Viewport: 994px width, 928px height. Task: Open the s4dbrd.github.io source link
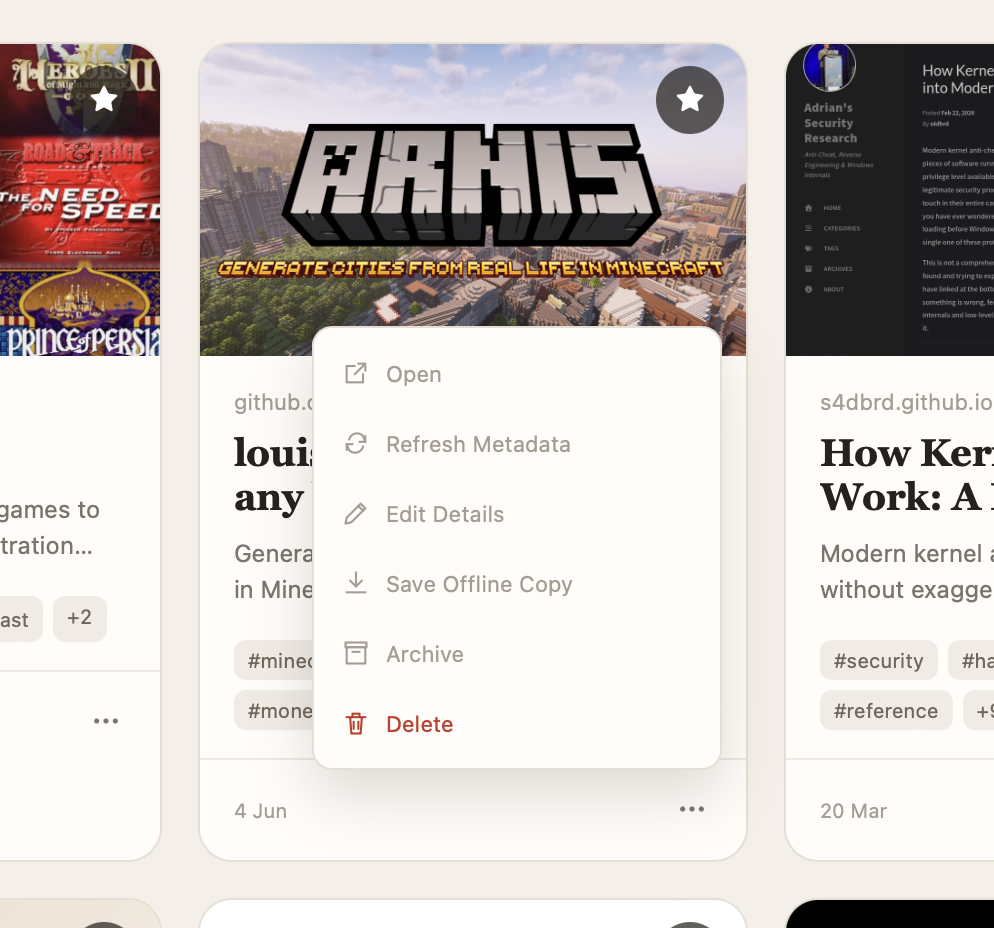click(907, 403)
